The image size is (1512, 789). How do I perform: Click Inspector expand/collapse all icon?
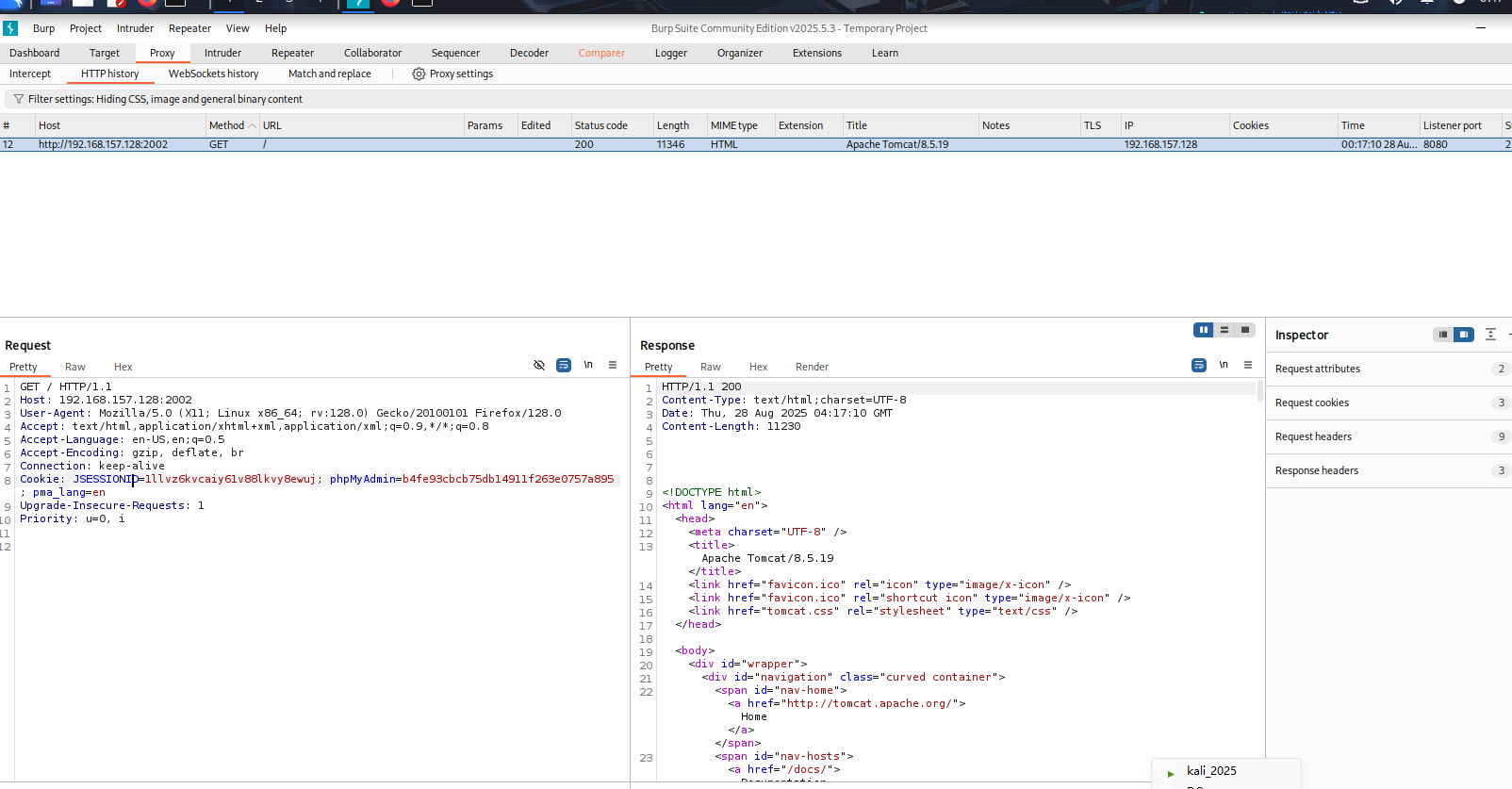pyautogui.click(x=1490, y=335)
